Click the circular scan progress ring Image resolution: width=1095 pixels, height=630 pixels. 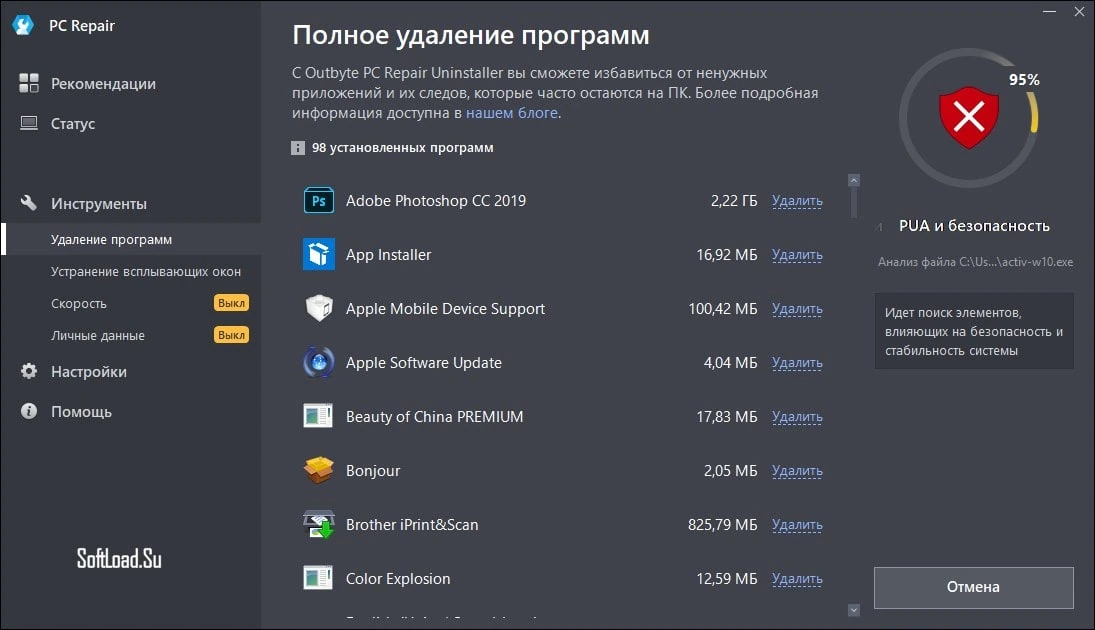point(968,117)
